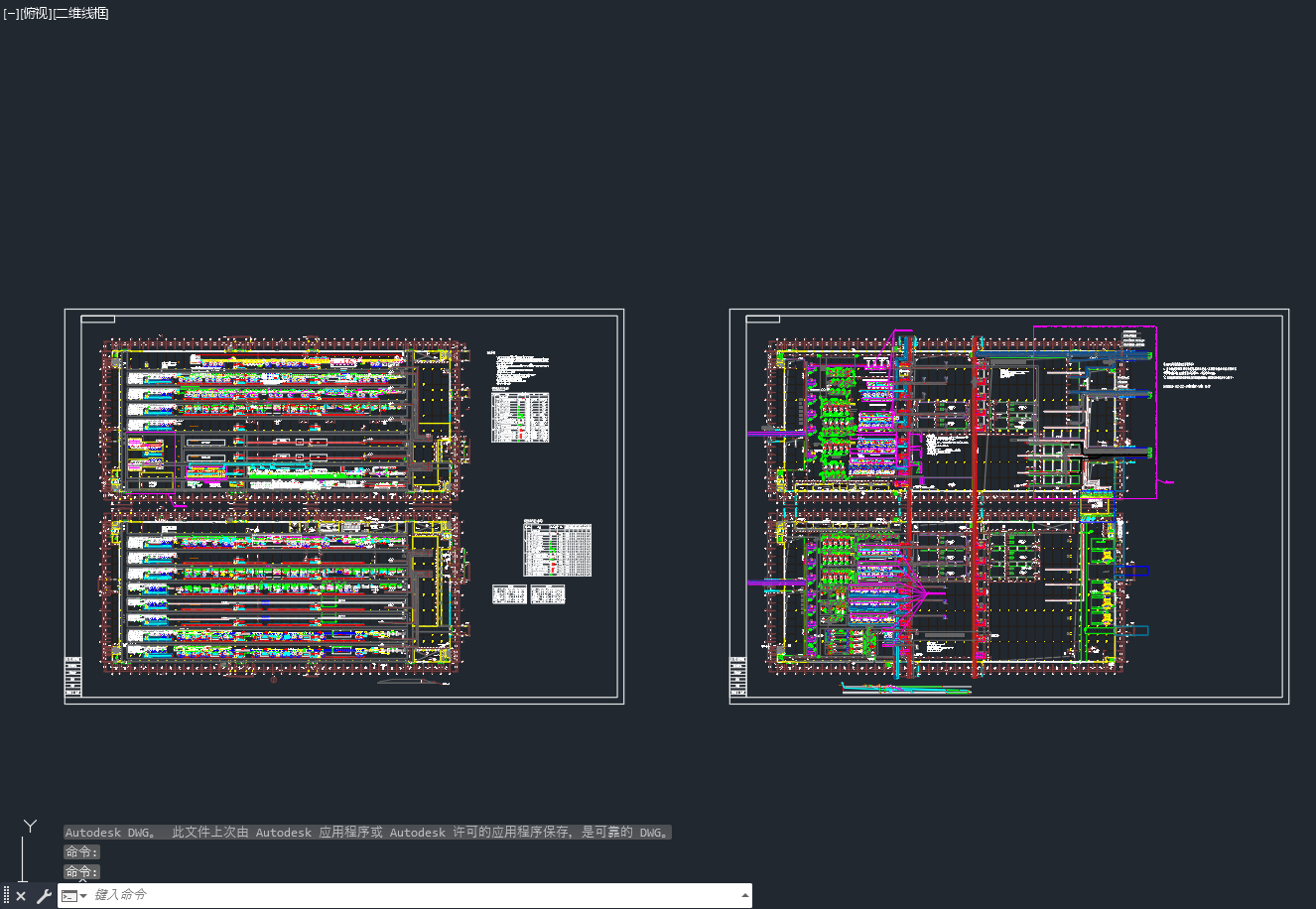This screenshot has height=909, width=1316.
Task: Open the [二维线框] visual style menu
Action: (81, 14)
